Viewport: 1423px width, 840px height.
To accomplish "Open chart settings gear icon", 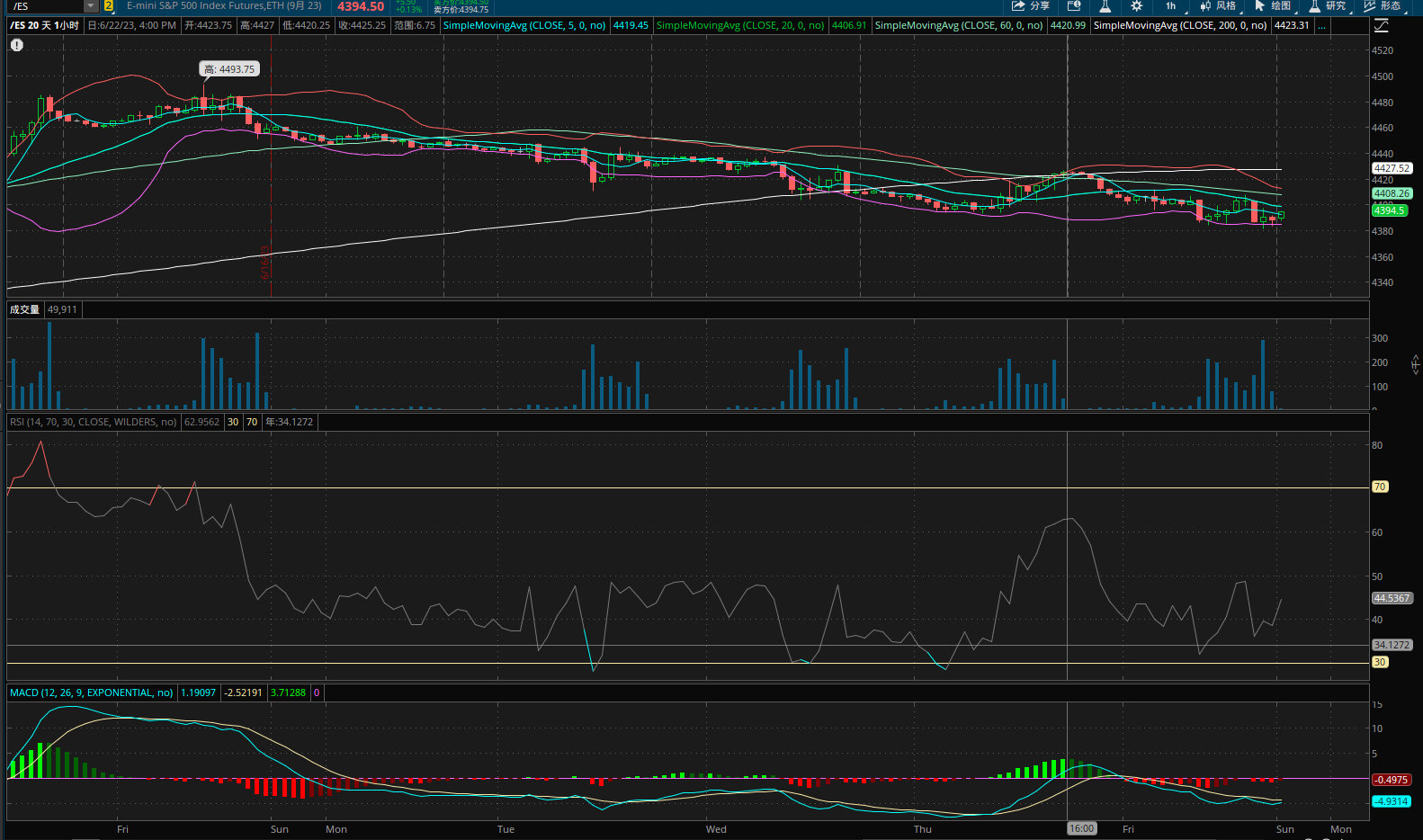I will point(1137,5).
